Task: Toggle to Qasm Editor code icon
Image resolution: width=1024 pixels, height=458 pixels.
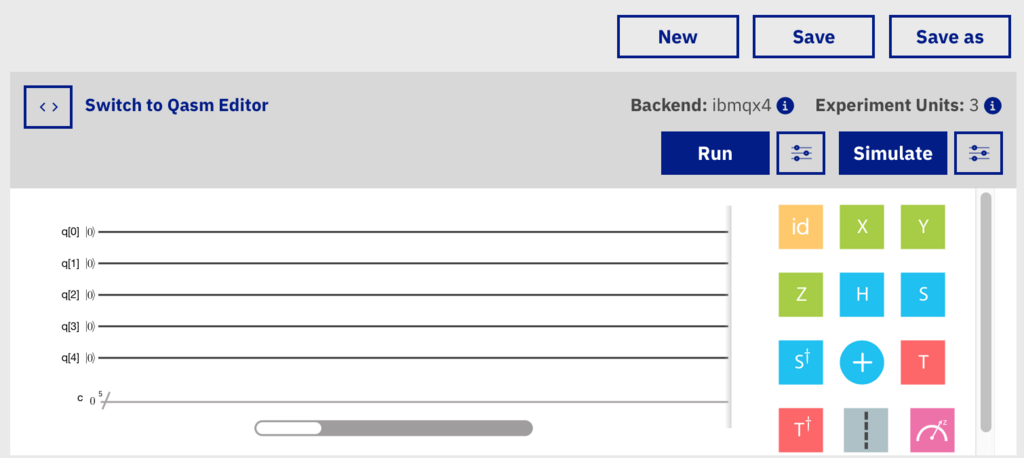Action: click(x=48, y=106)
